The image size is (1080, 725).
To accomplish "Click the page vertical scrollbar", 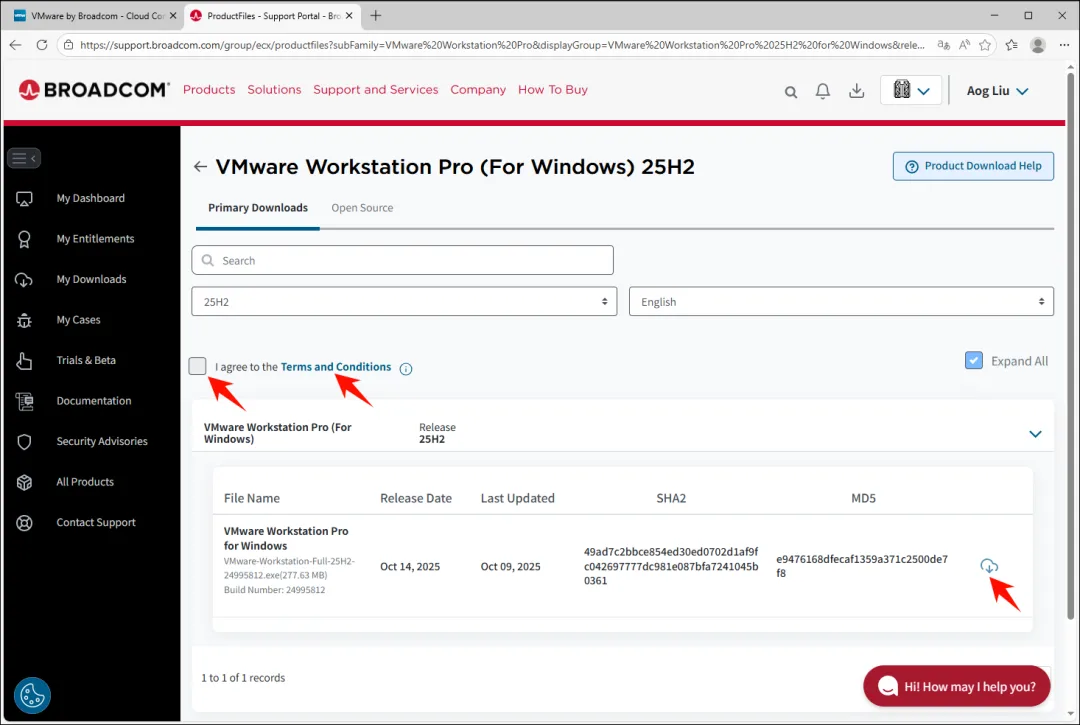I will tap(1070, 344).
